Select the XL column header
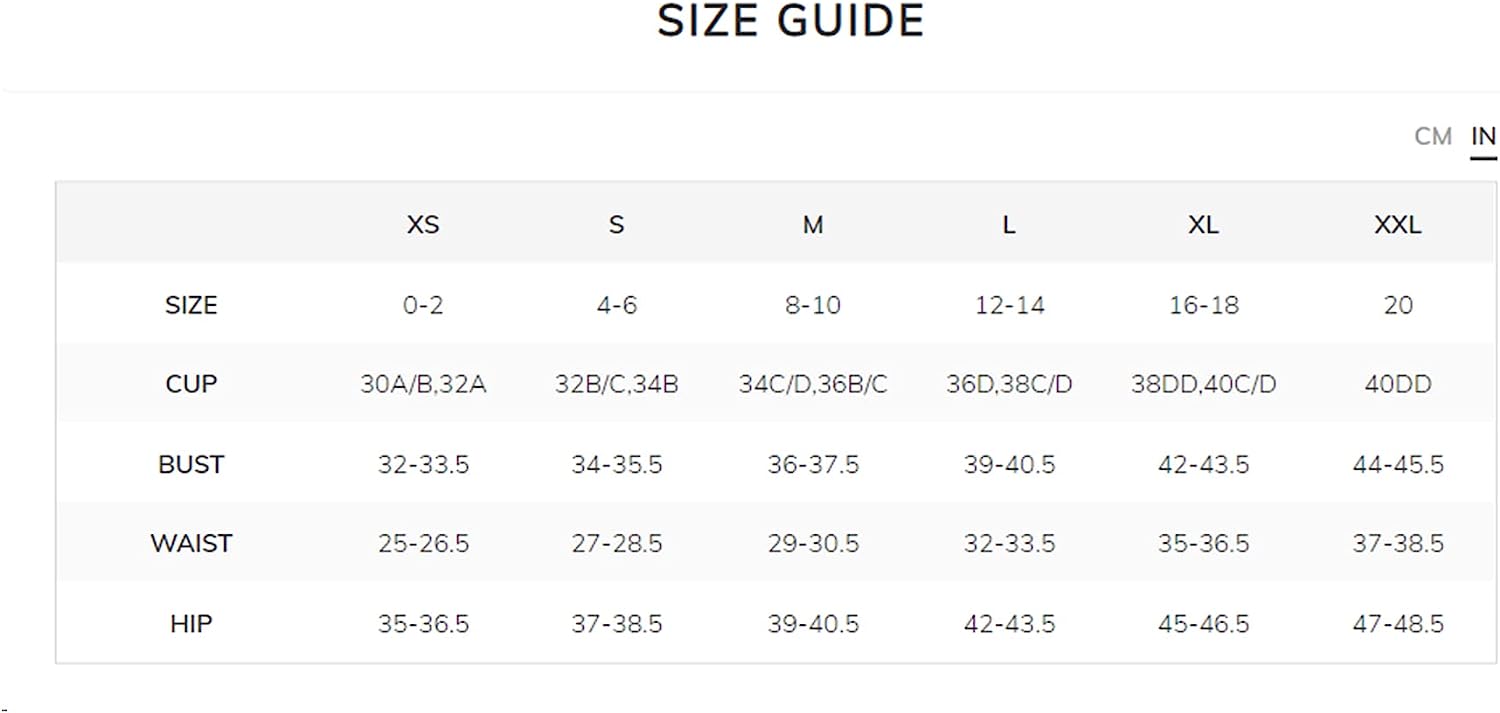1500x713 pixels. [x=1203, y=225]
